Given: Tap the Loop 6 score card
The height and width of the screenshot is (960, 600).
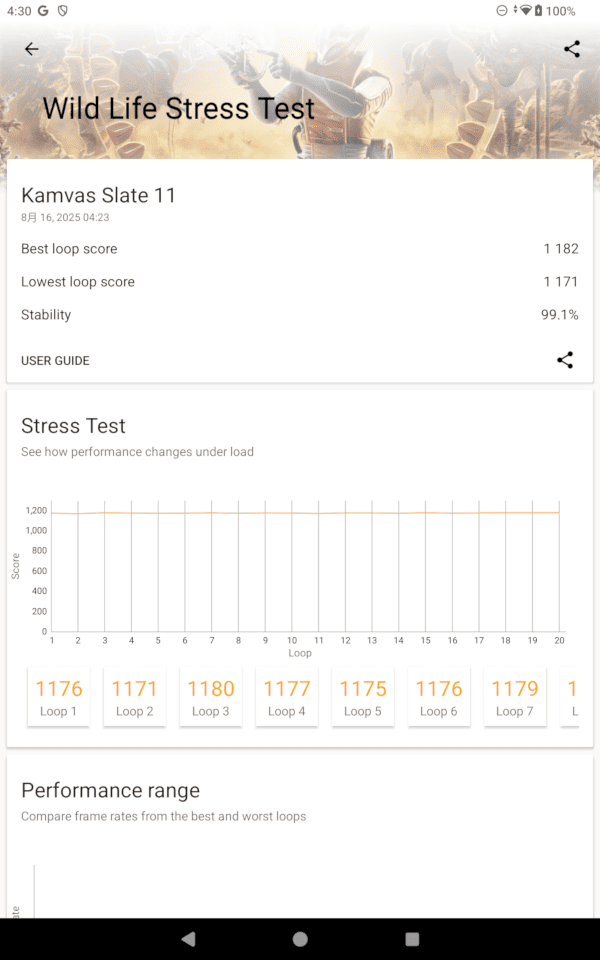Looking at the screenshot, I should pyautogui.click(x=439, y=697).
